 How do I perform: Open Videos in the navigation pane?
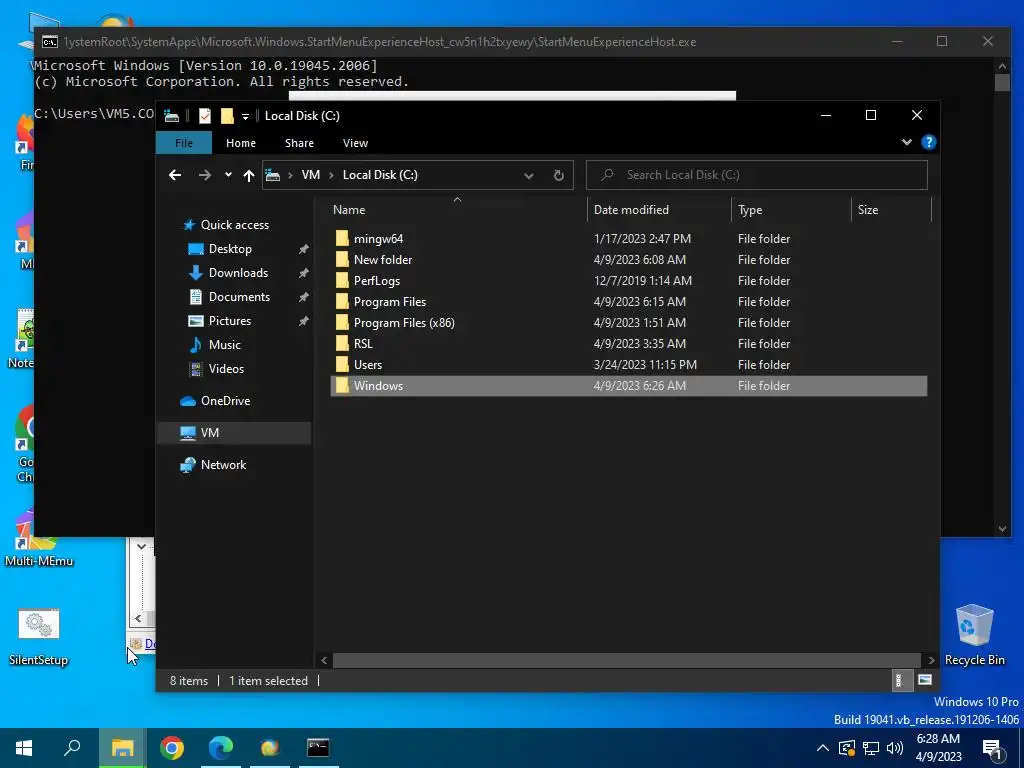(x=226, y=369)
